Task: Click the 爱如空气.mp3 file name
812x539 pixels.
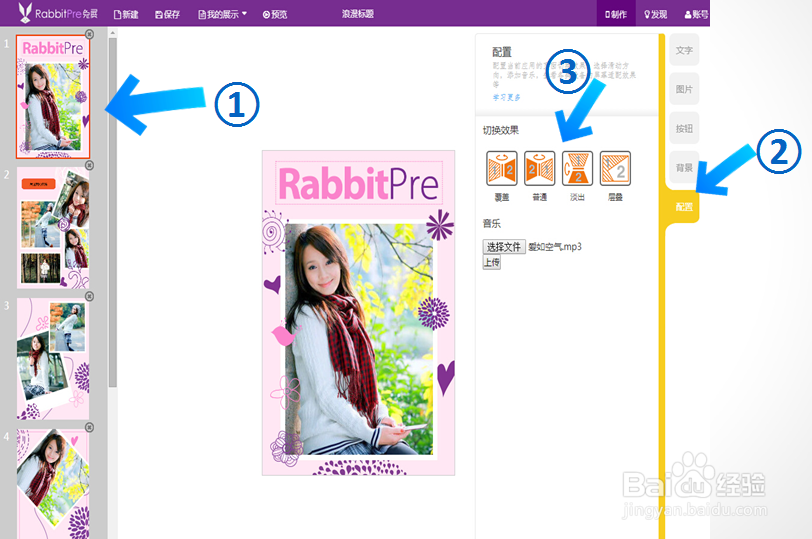Action: (555, 247)
